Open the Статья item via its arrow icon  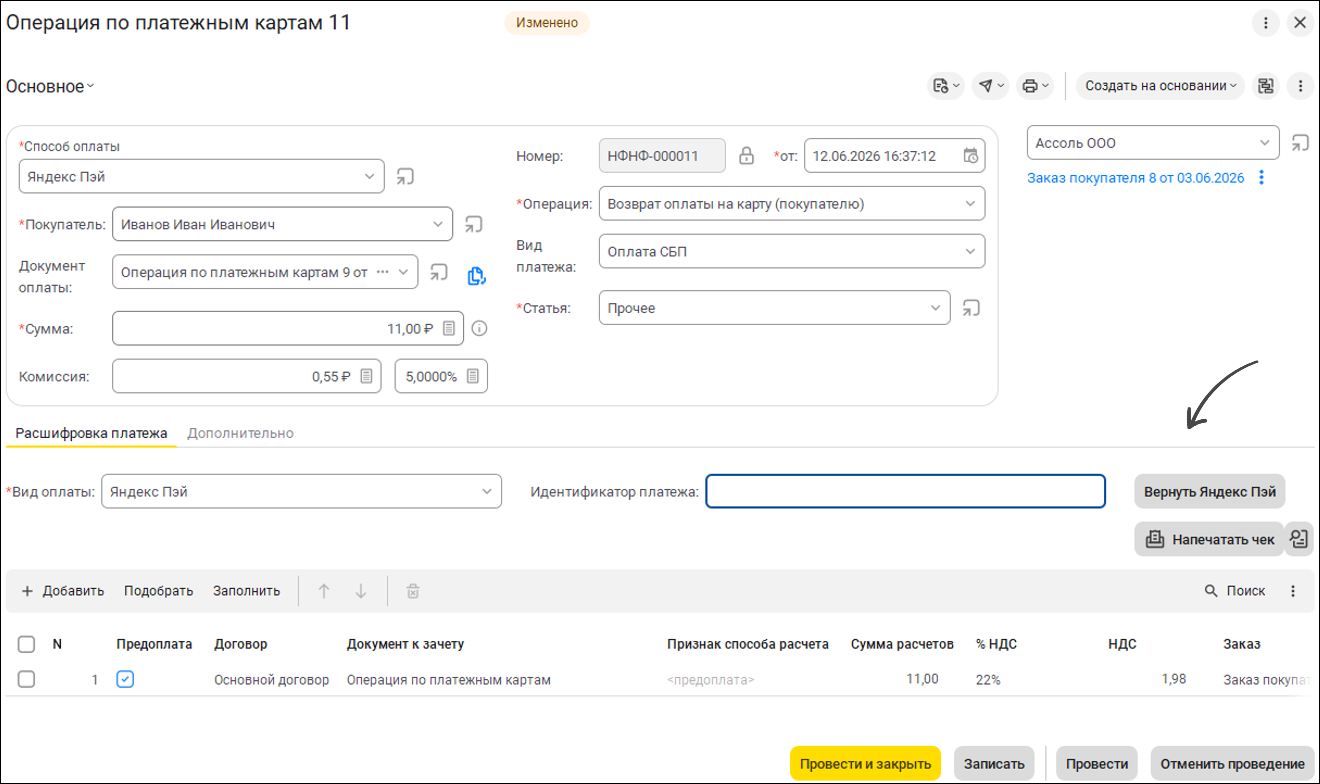click(x=970, y=308)
